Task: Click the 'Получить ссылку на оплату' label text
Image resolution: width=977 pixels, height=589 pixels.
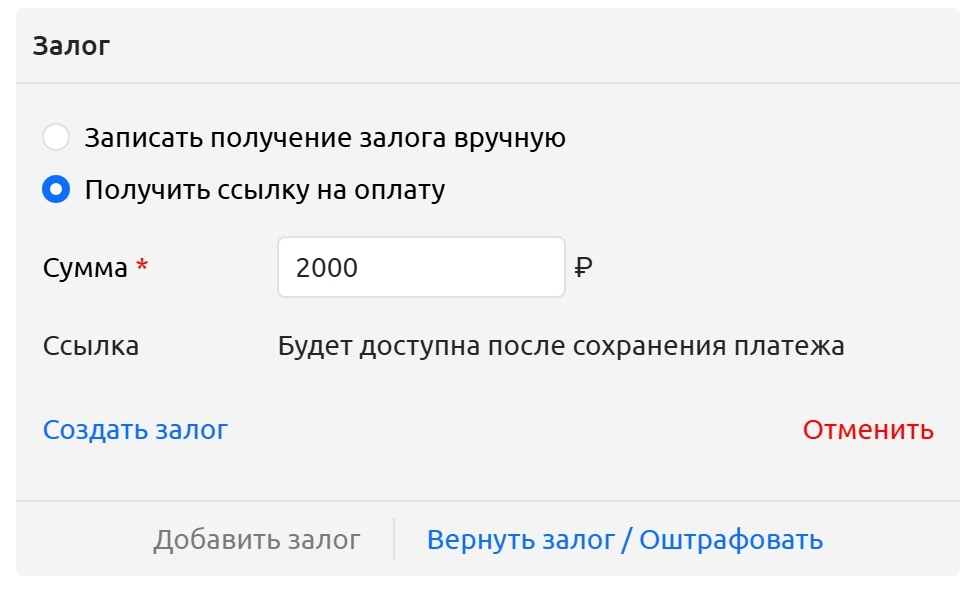Action: coord(264,190)
